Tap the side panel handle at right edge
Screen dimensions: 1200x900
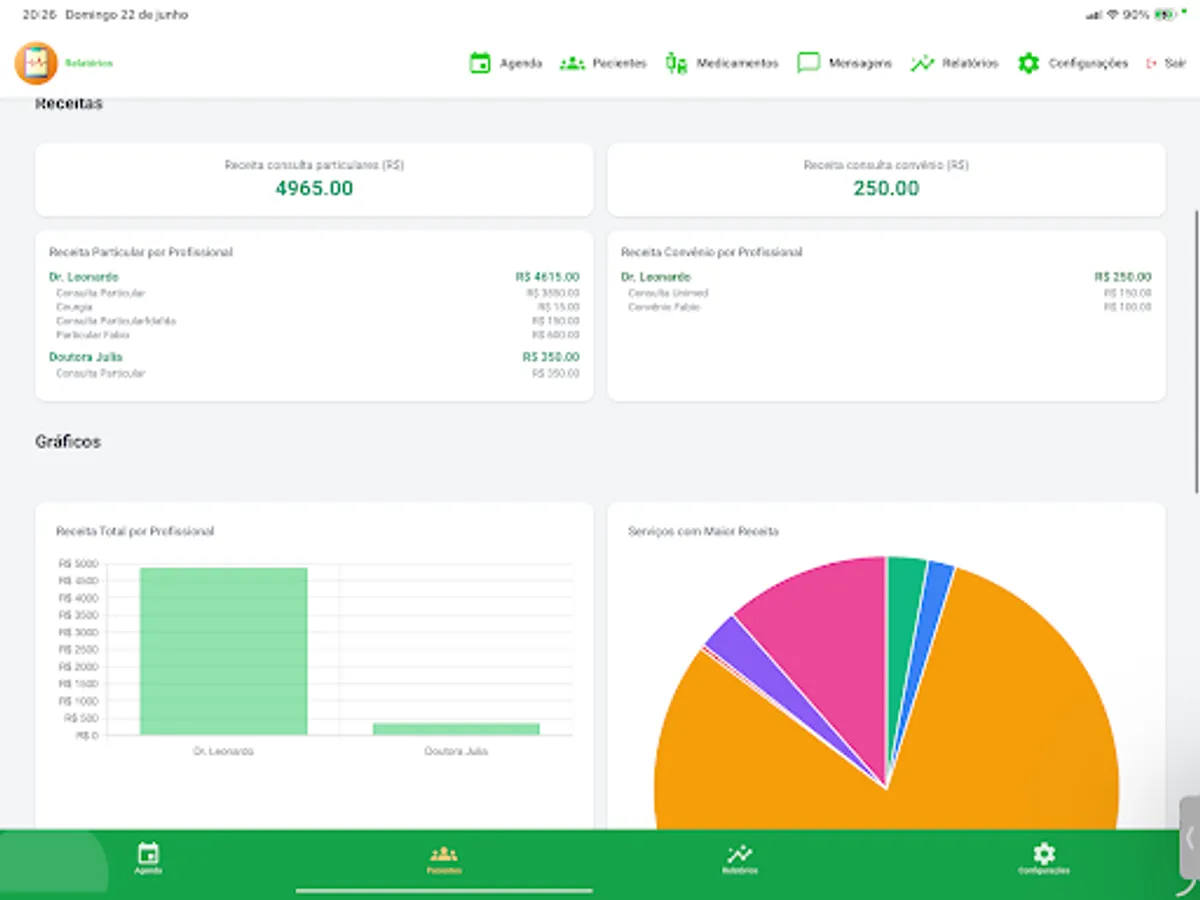[1189, 838]
